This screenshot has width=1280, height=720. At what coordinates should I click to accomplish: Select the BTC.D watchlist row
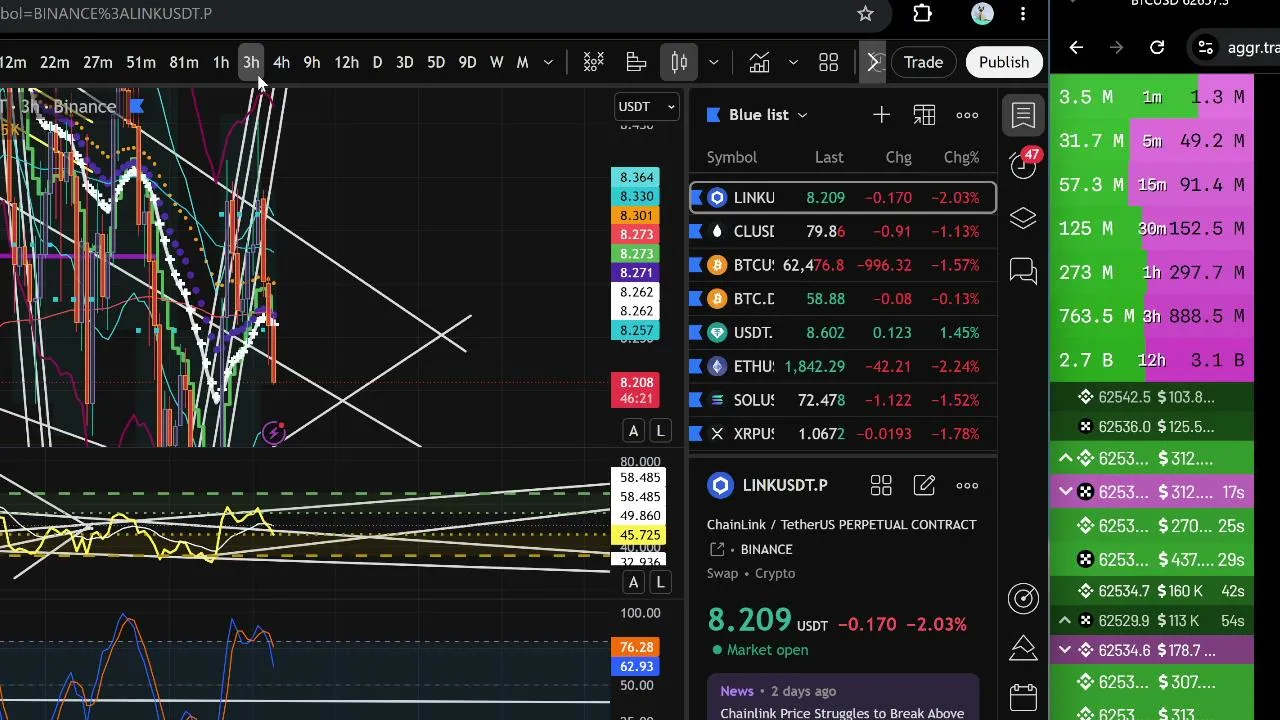843,299
